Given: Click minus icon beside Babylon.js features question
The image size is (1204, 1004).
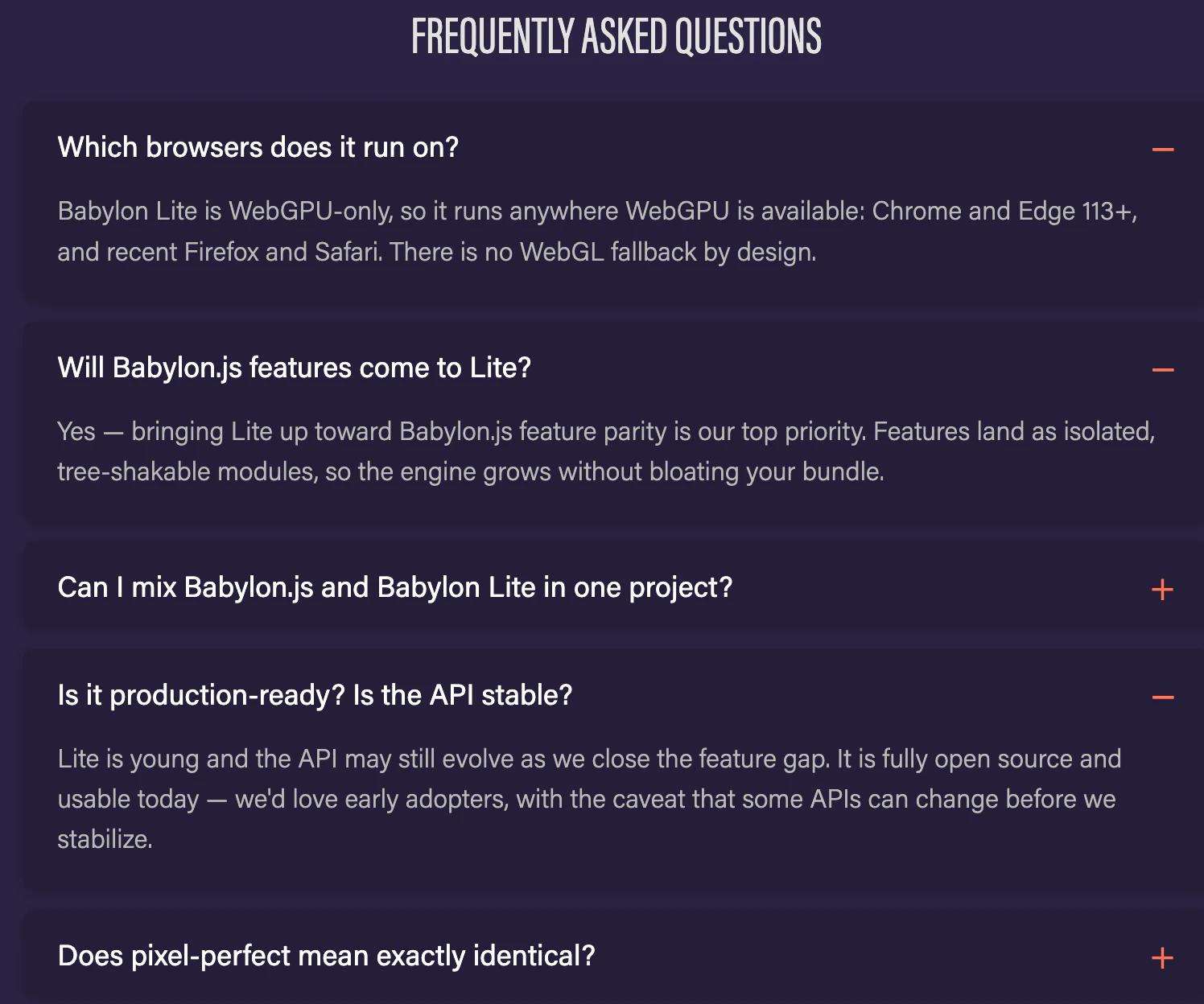Looking at the screenshot, I should 1162,370.
